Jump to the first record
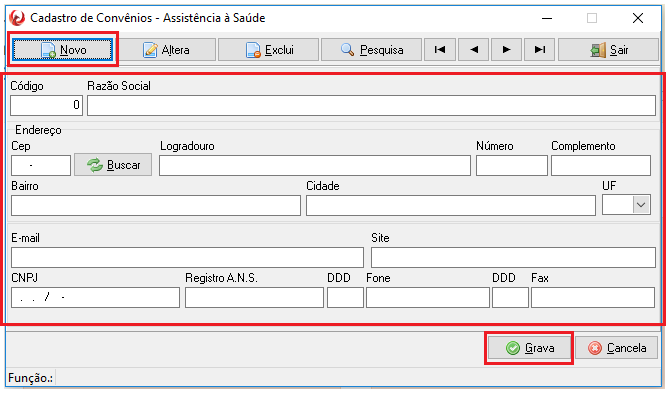Viewport: 670px width, 394px height. pyautogui.click(x=440, y=50)
